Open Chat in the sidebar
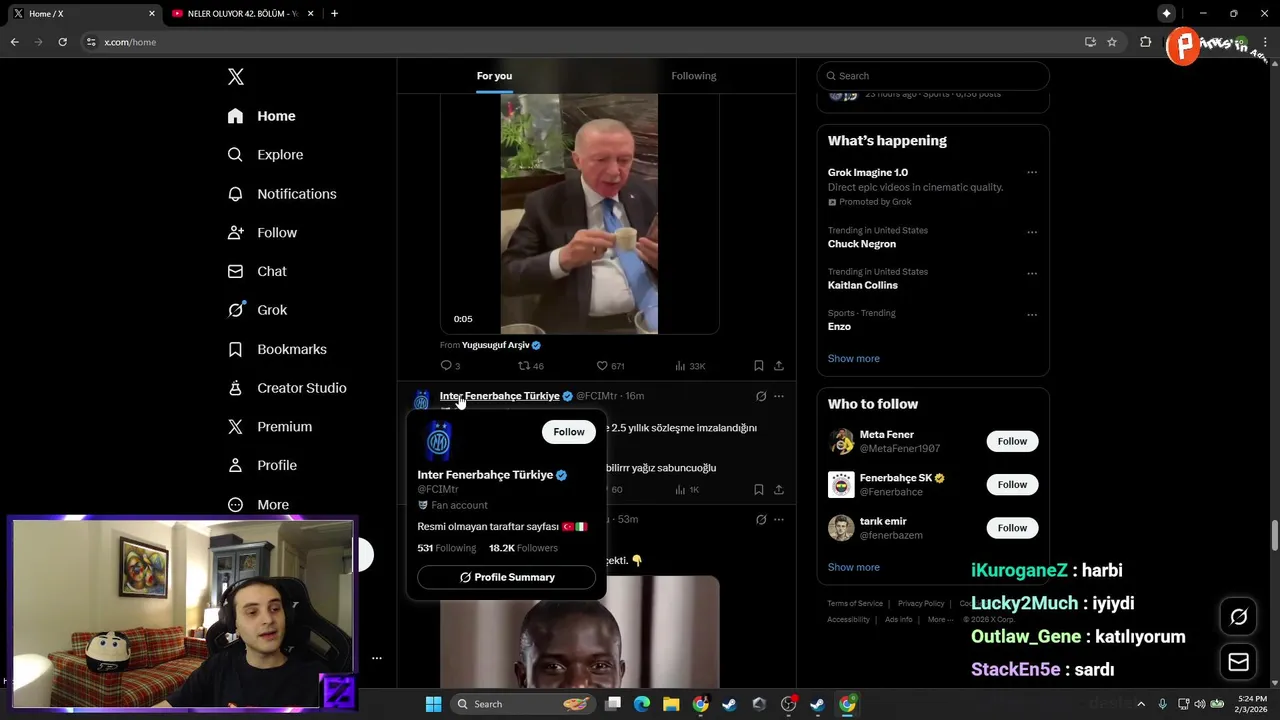The height and width of the screenshot is (720, 1280). tap(257, 271)
